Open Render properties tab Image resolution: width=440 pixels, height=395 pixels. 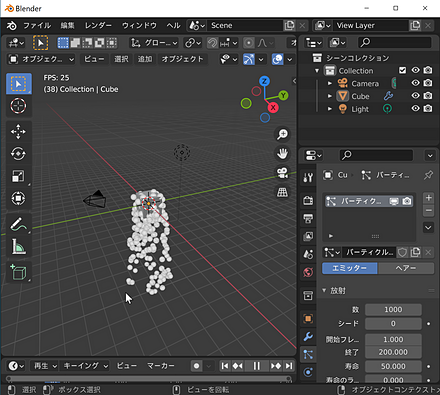click(x=308, y=200)
